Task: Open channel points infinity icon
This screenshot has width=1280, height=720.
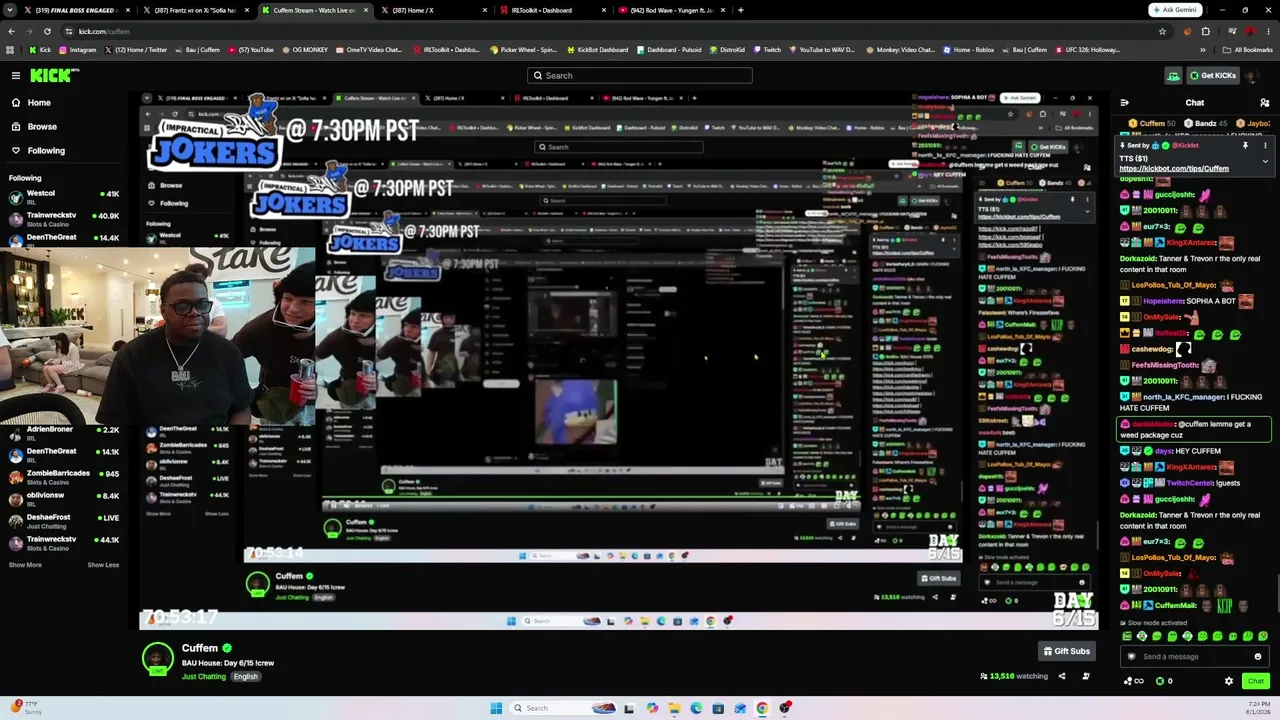Action: [1133, 681]
